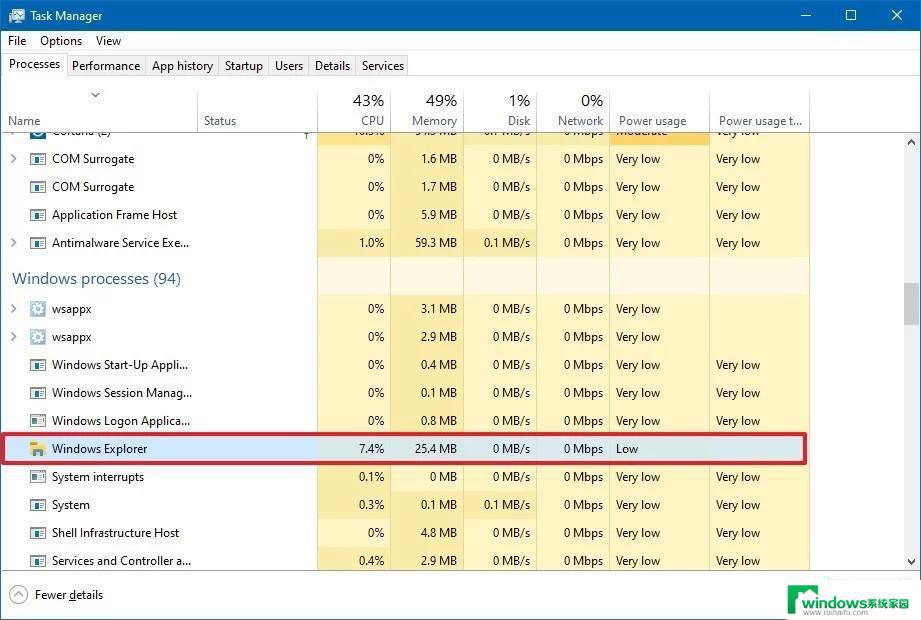Click the Windows Logon Application icon

click(38, 421)
